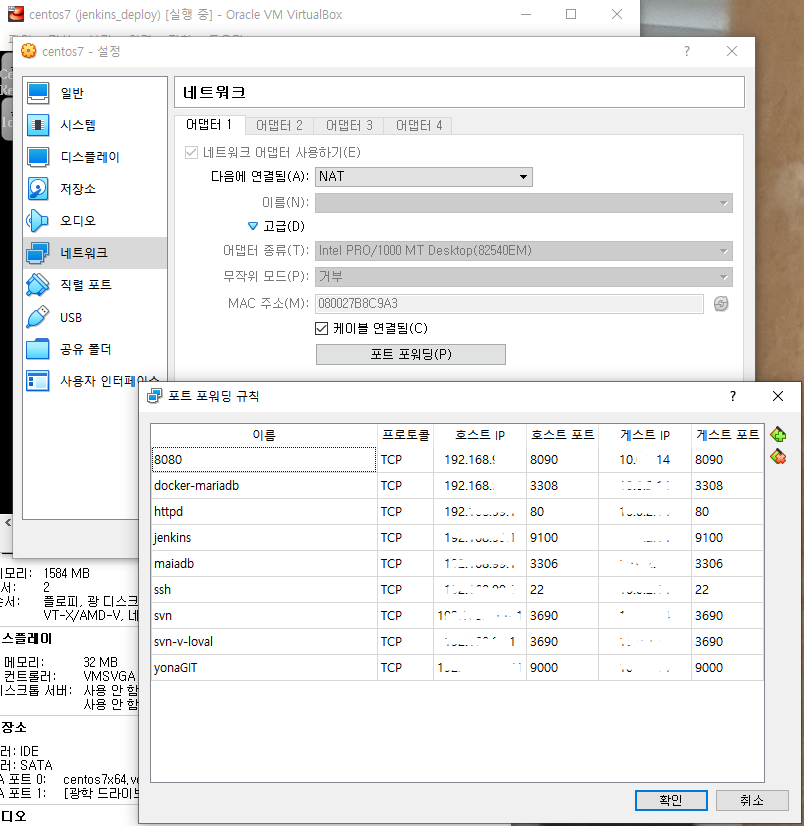
Task: Select the maiadb rule name
Action: click(x=264, y=564)
